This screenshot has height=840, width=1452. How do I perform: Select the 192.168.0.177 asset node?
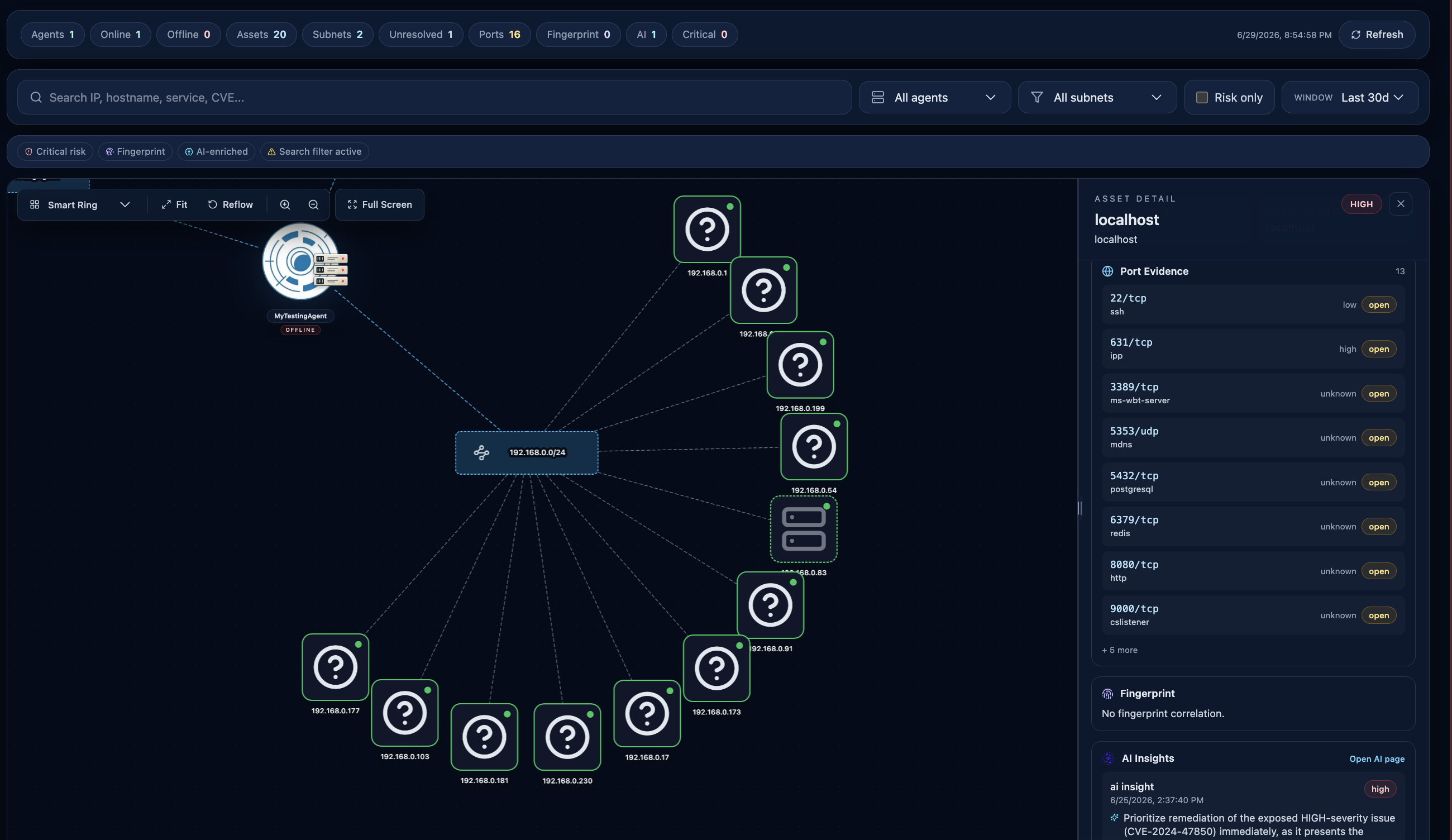point(335,667)
